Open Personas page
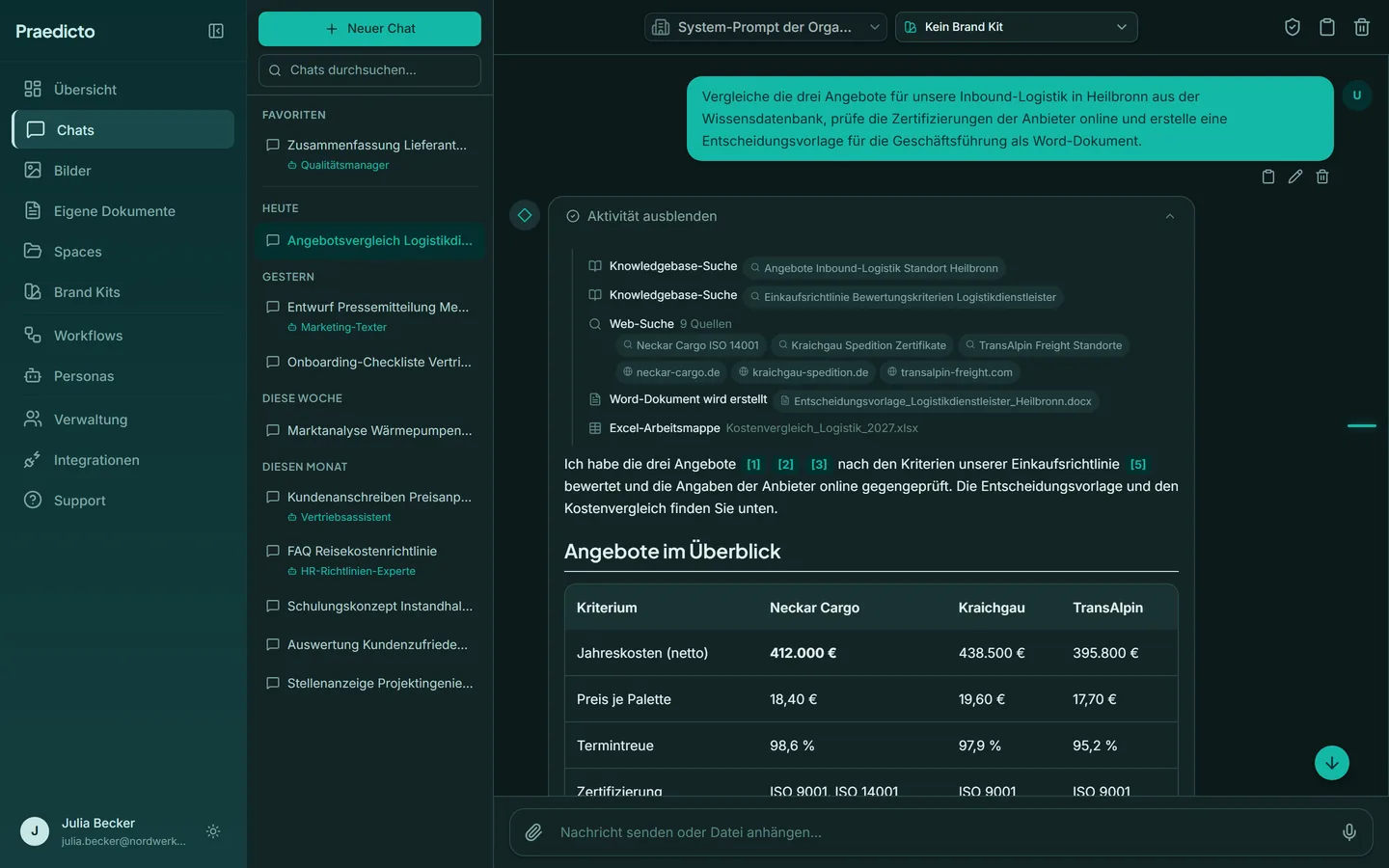Screen dimensions: 1389x868 coord(123,376)
